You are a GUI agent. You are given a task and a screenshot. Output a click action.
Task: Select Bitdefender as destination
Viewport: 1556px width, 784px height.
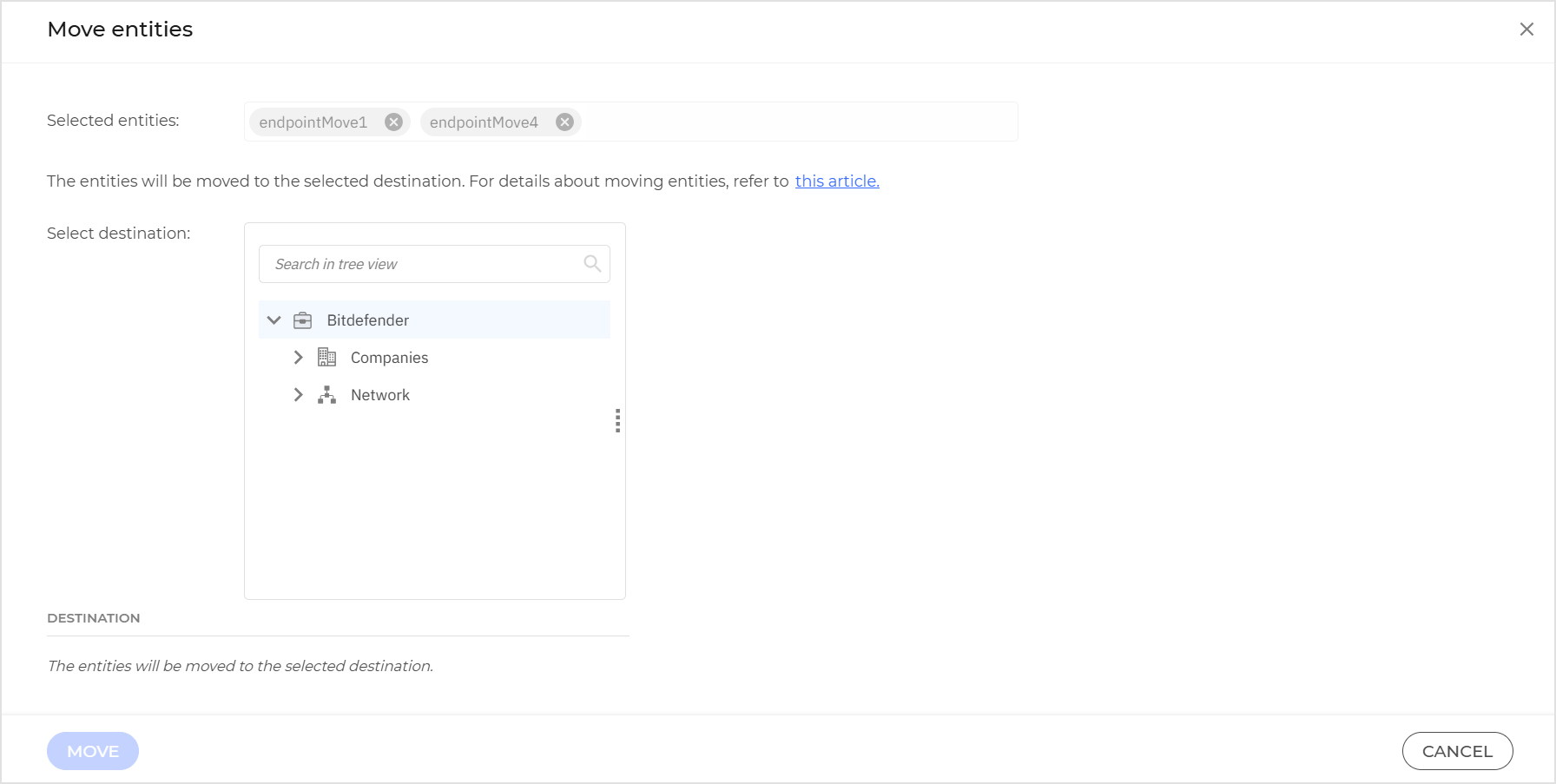coord(367,320)
